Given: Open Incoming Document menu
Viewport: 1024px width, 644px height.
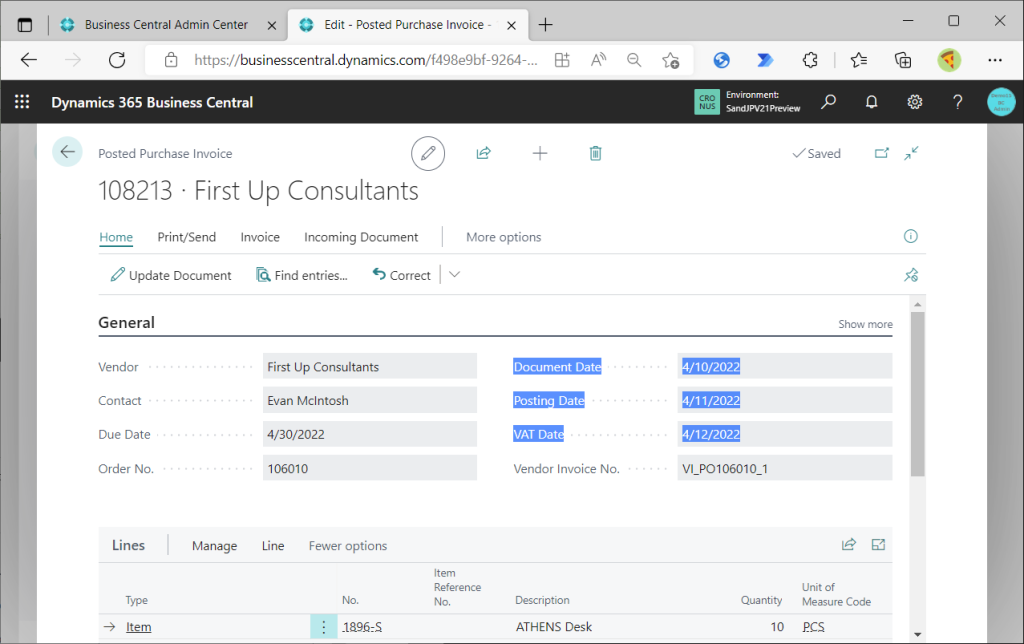Looking at the screenshot, I should 361,237.
